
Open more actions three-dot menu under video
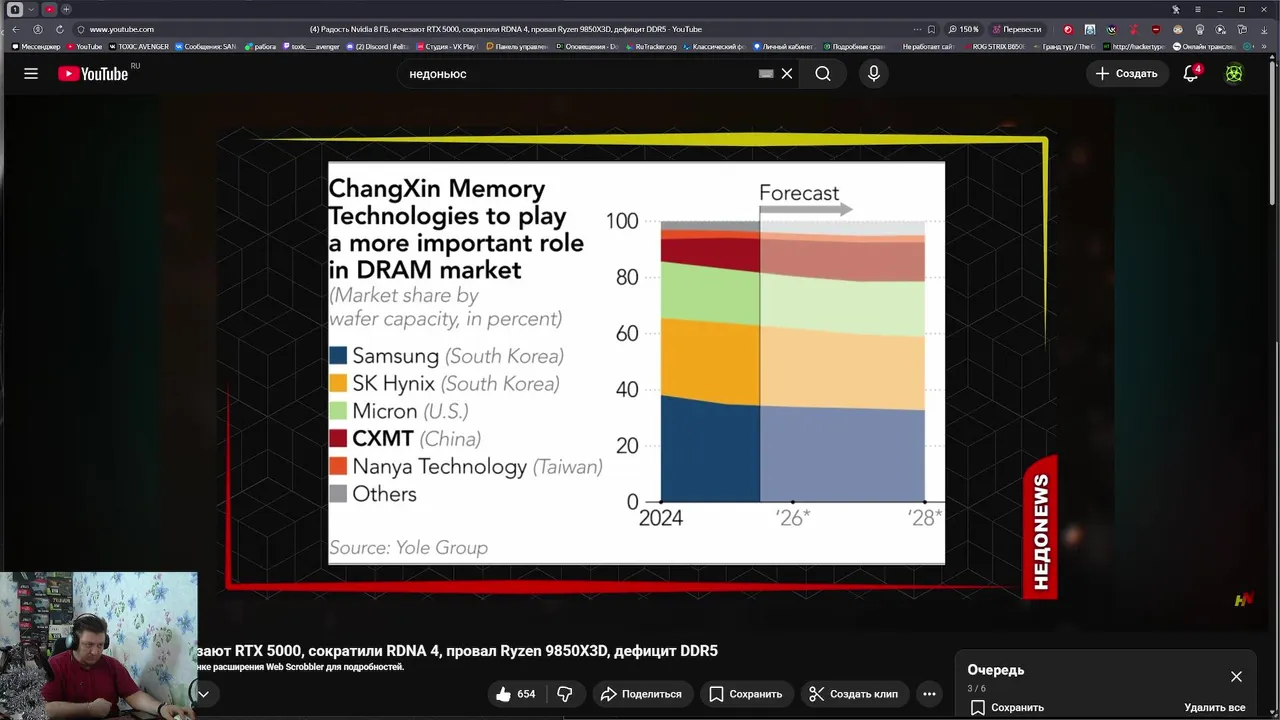pos(929,694)
